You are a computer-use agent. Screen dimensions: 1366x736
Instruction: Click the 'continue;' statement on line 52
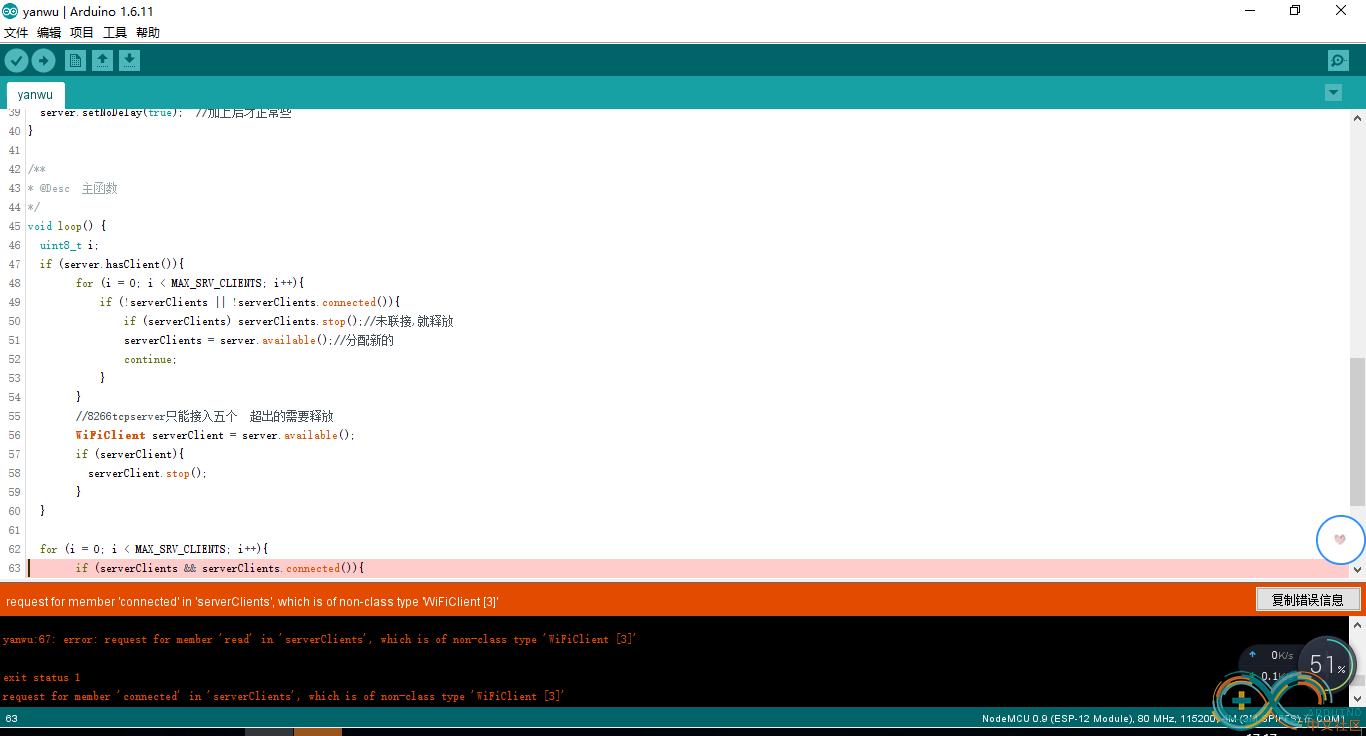[x=150, y=359]
